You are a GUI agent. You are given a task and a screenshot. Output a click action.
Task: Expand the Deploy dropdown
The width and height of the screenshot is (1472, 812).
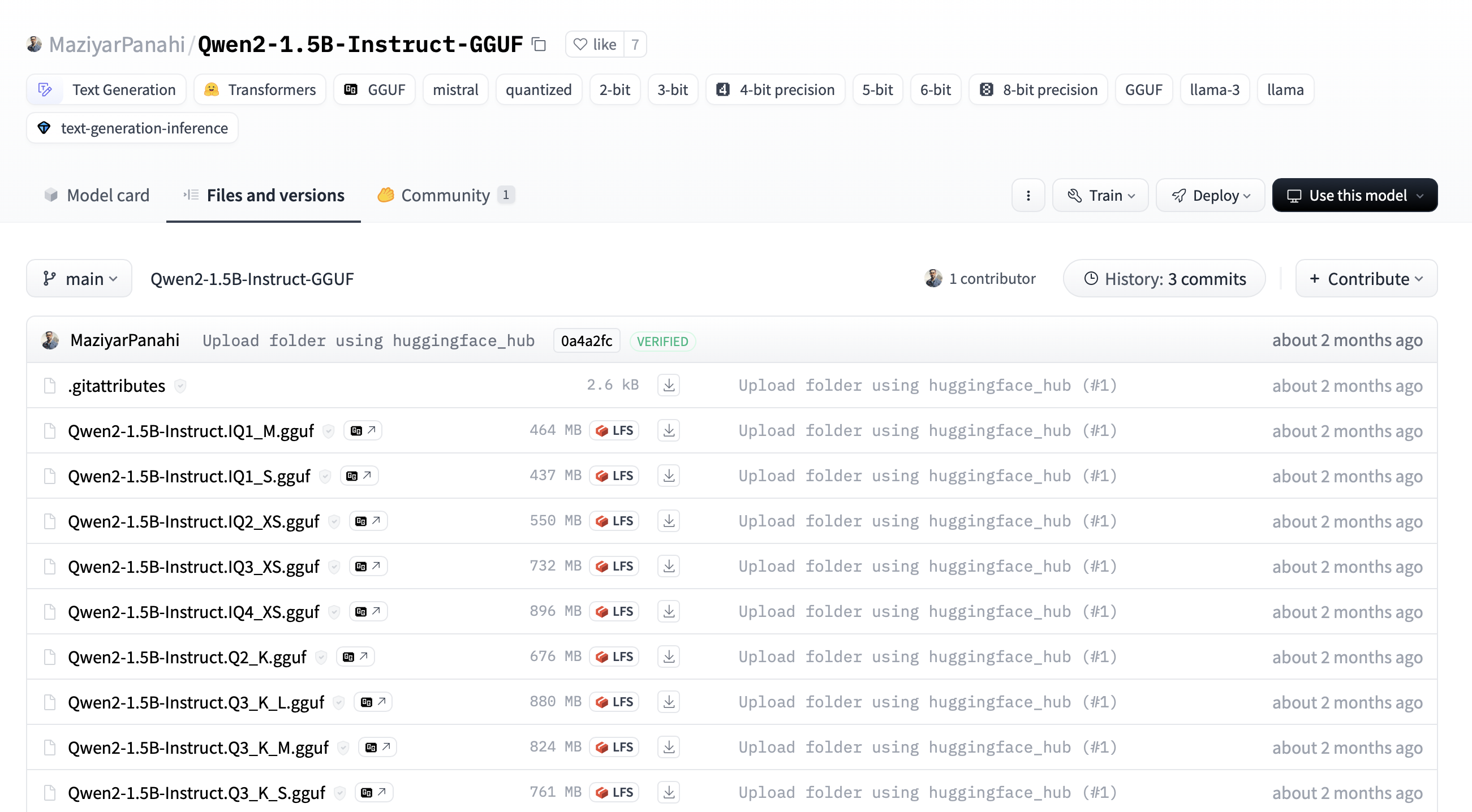(x=1210, y=195)
